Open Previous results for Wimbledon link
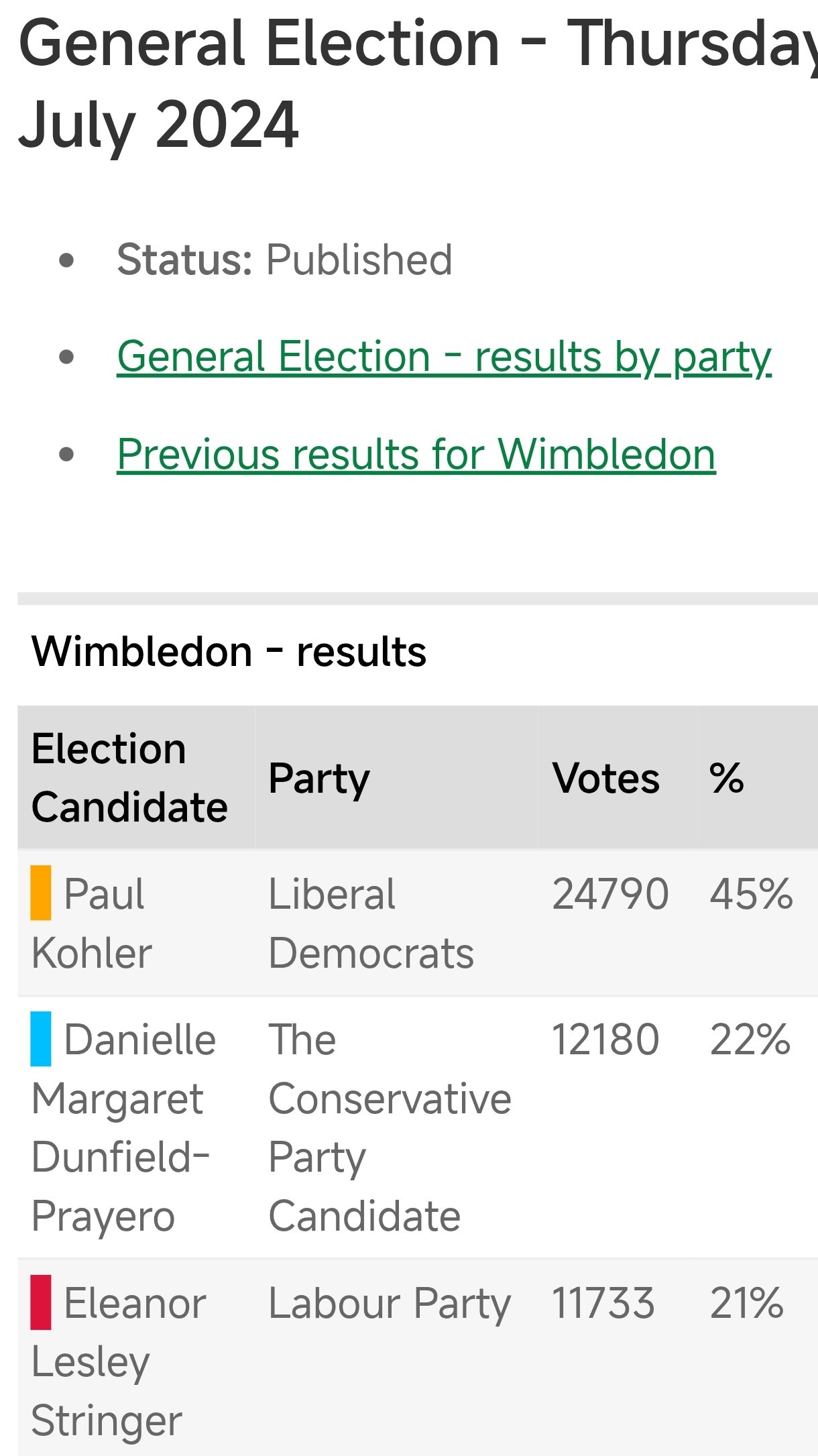This screenshot has height=1456, width=818. pos(416,455)
